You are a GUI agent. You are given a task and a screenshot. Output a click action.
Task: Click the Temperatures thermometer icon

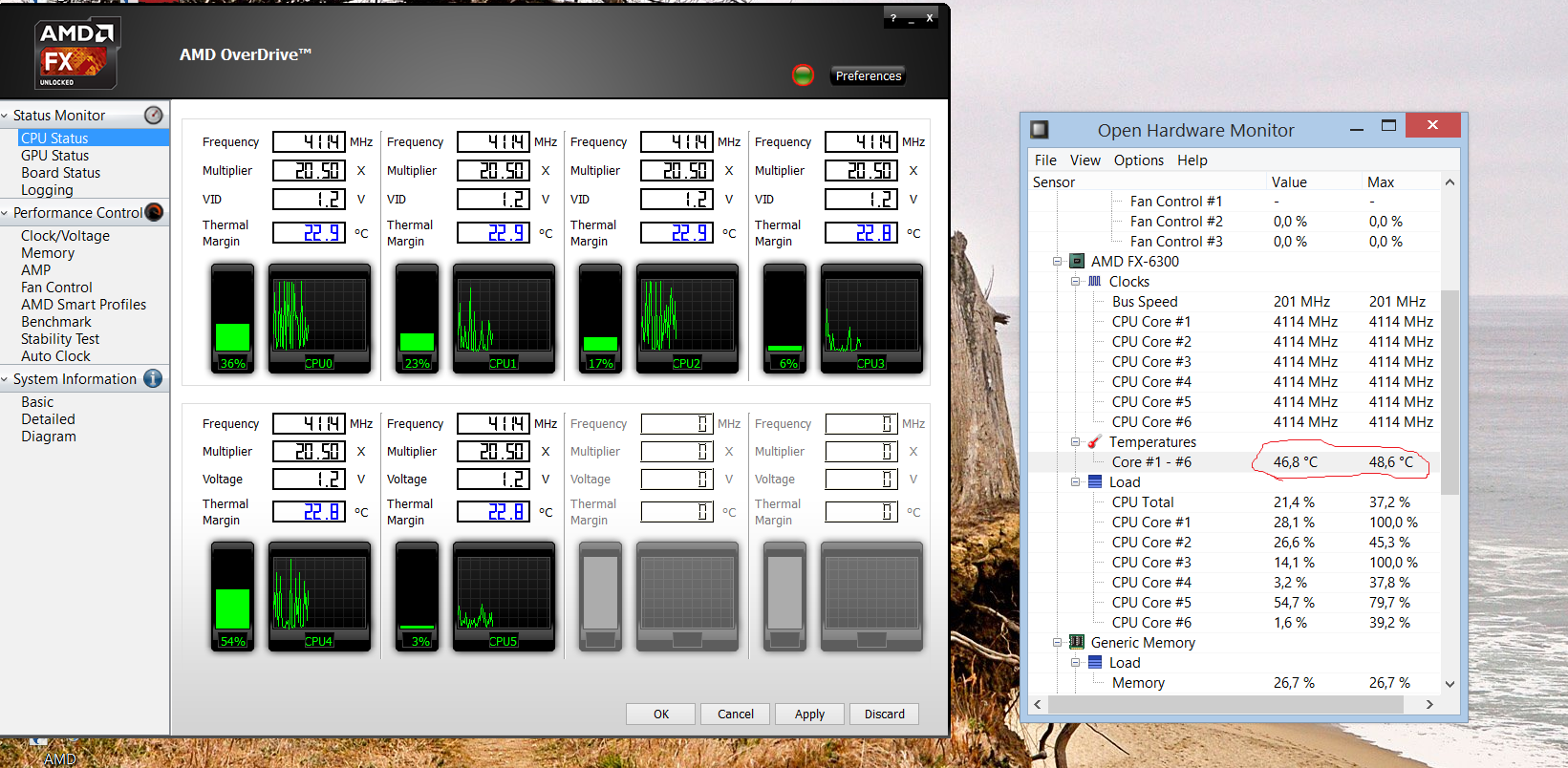click(x=1095, y=442)
